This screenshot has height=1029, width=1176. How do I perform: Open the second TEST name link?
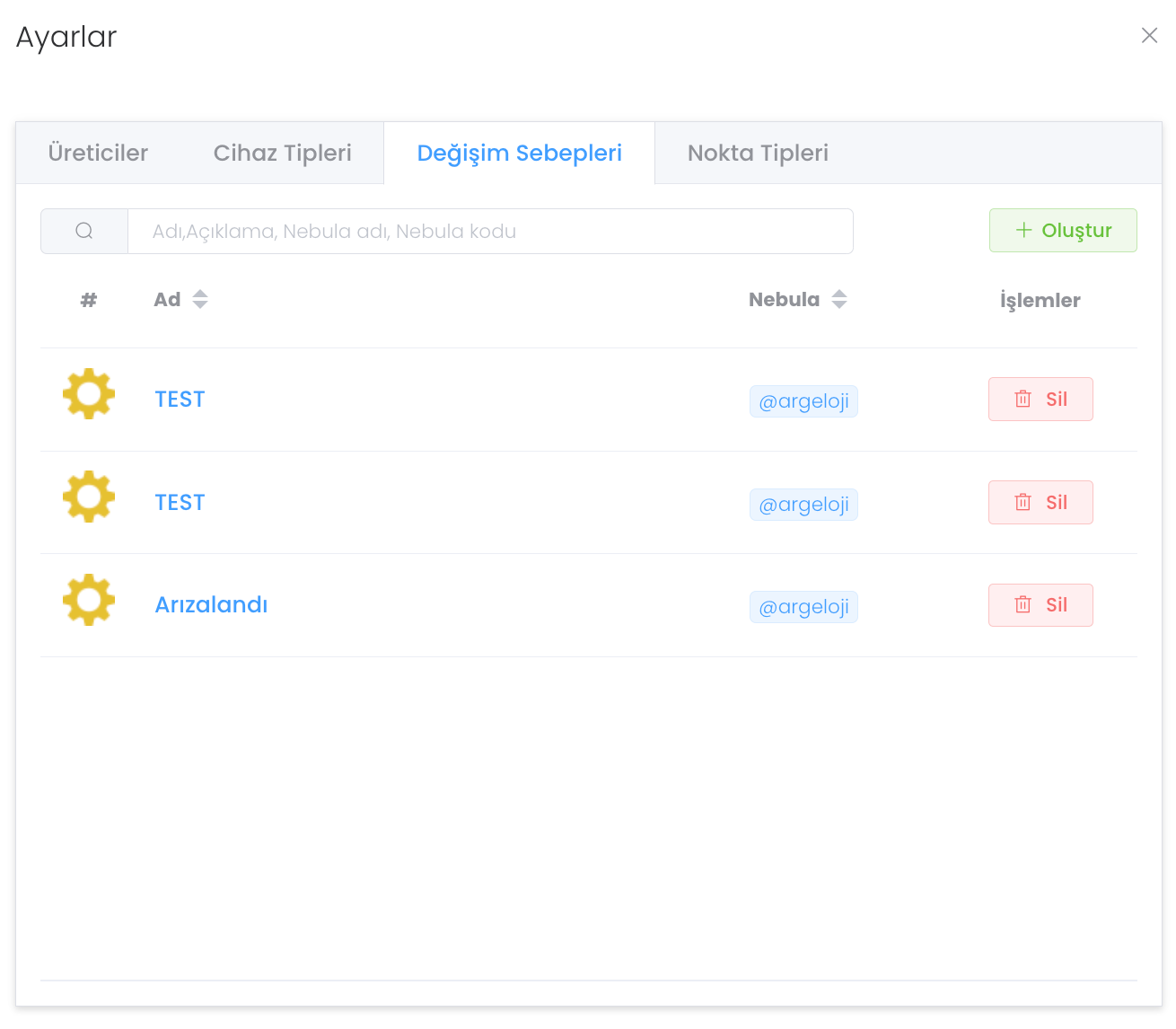(180, 503)
